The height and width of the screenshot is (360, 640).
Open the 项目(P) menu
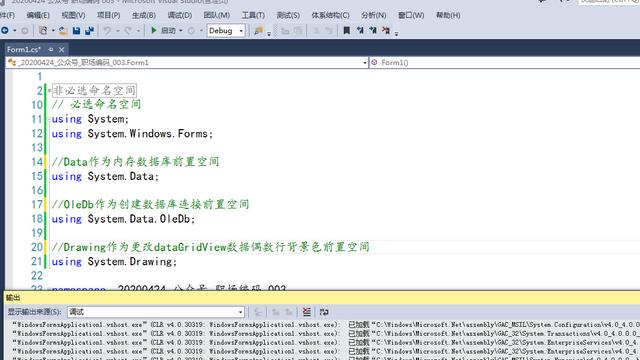point(109,15)
